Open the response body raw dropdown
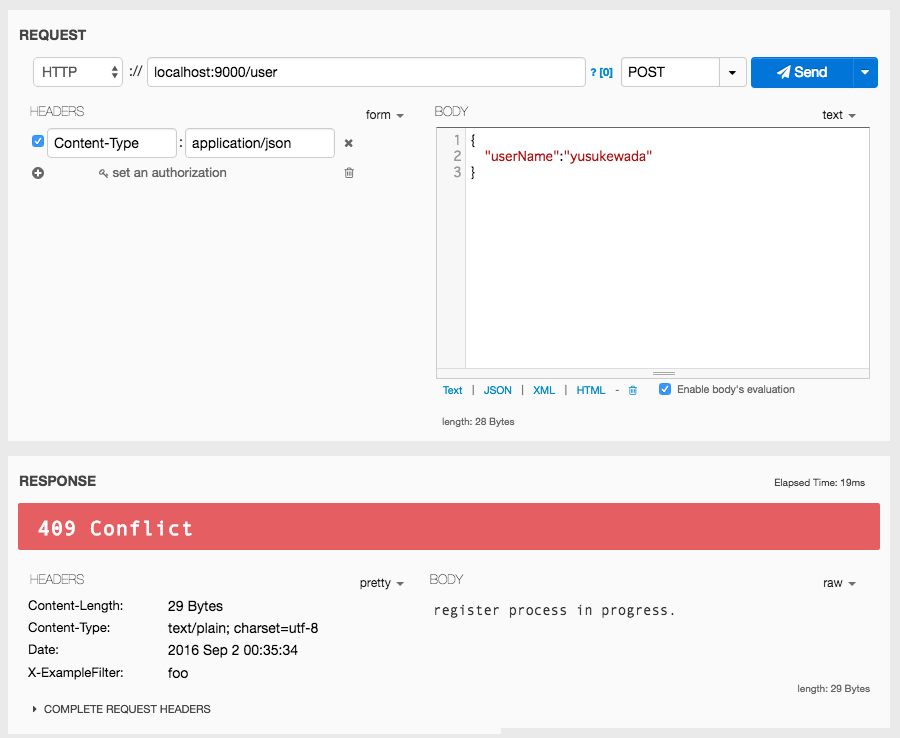 839,583
